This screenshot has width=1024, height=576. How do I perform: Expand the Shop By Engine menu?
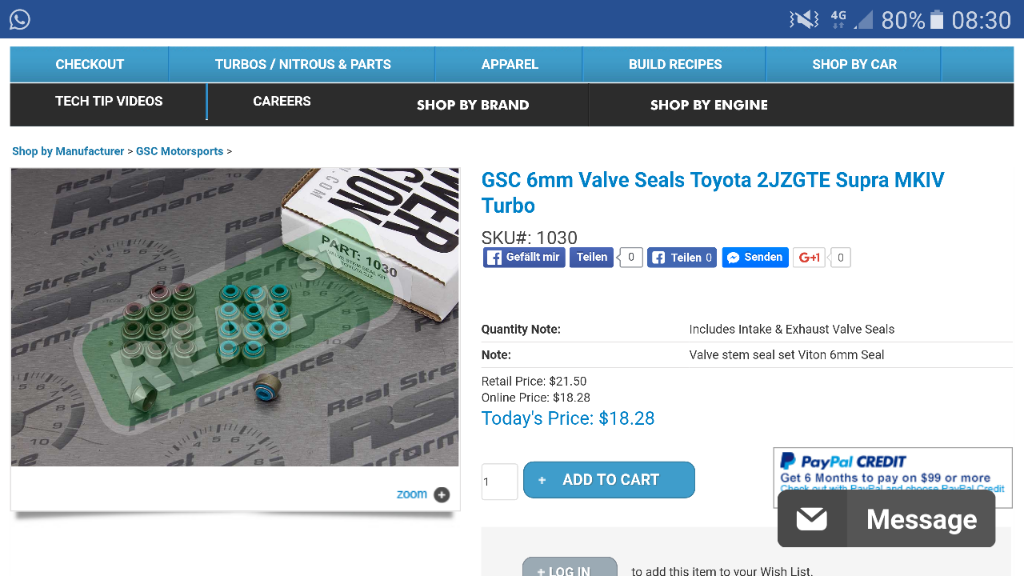[x=709, y=104]
